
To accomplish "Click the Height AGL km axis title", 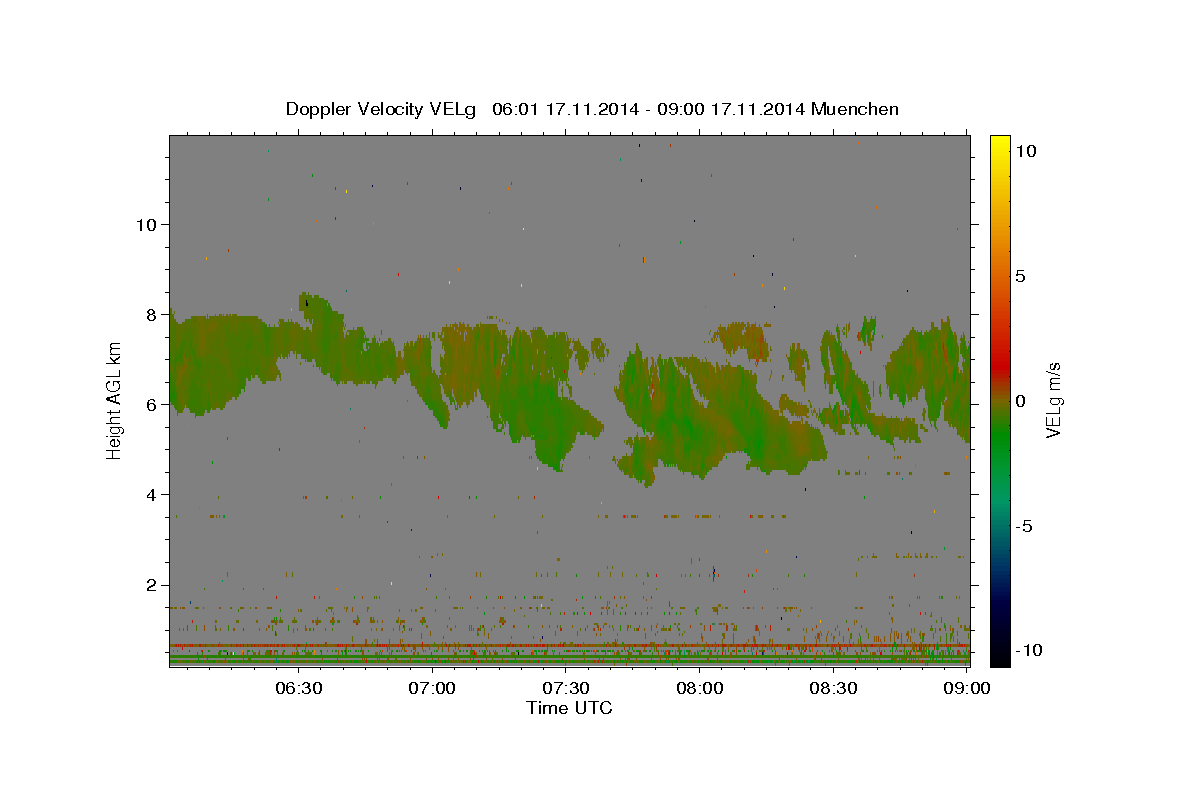I will click(114, 401).
